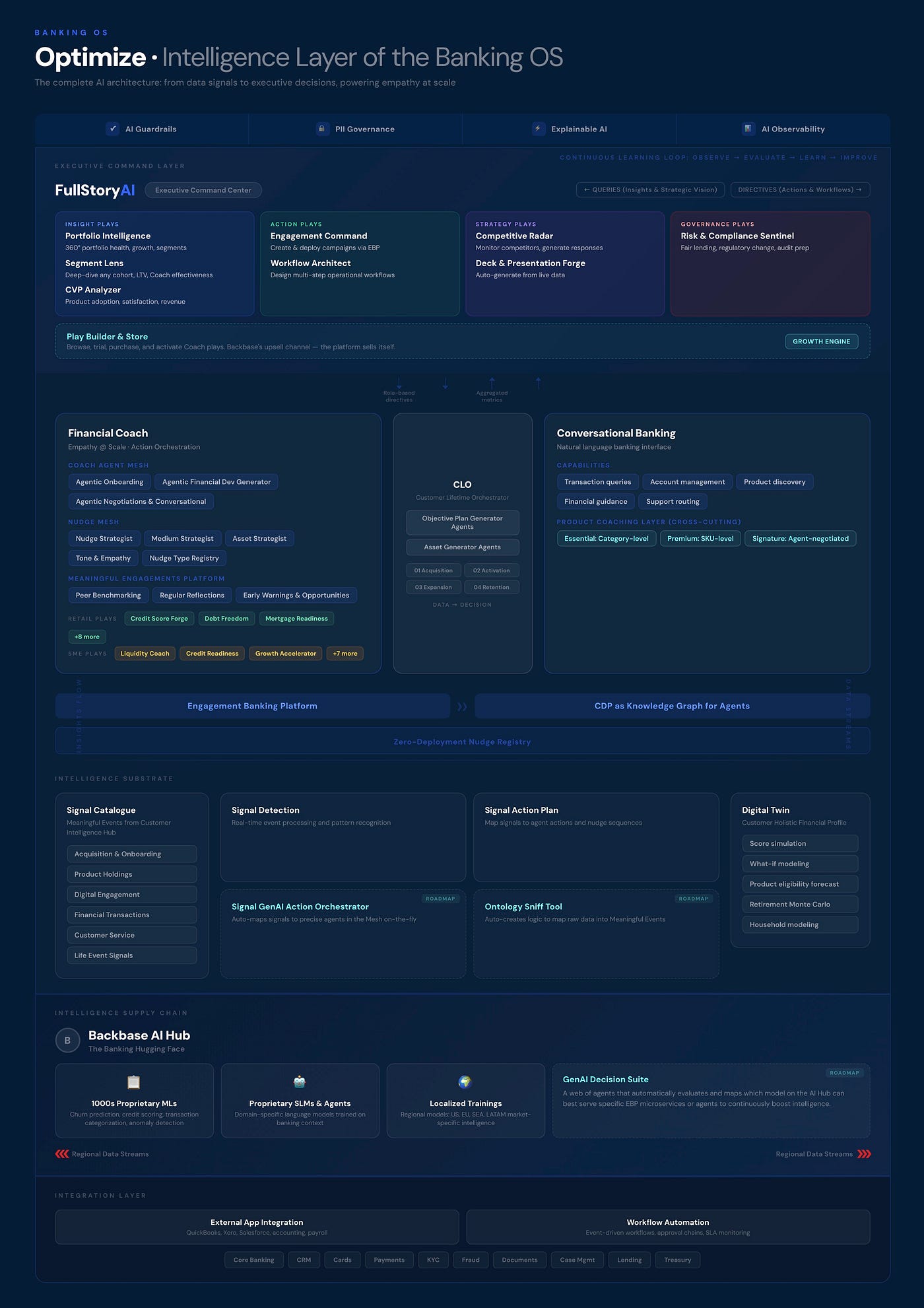The width and height of the screenshot is (924, 1308).
Task: Select Household modeling in Digital Twin
Action: (x=801, y=924)
